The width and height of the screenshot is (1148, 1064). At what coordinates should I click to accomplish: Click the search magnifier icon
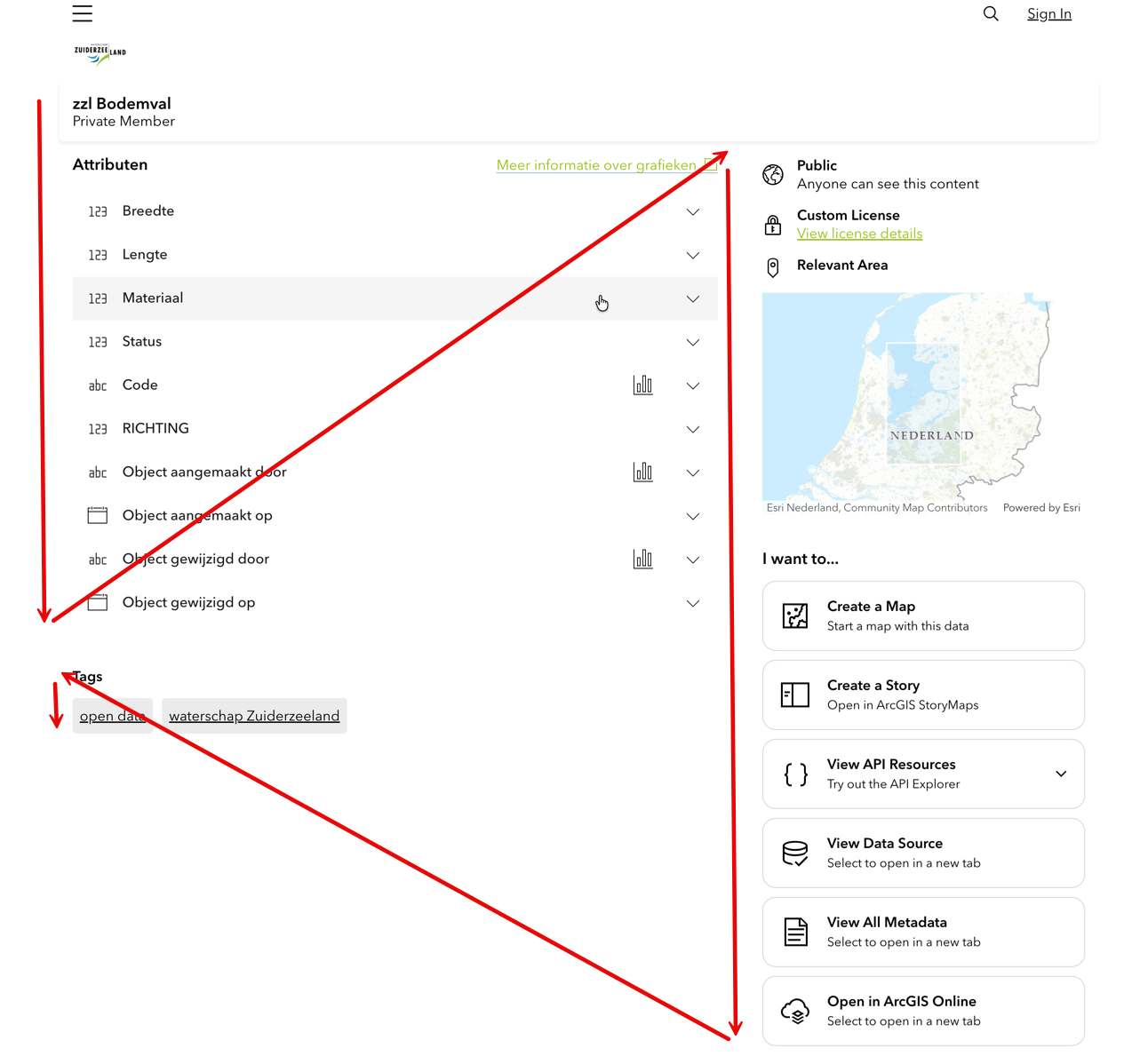991,13
